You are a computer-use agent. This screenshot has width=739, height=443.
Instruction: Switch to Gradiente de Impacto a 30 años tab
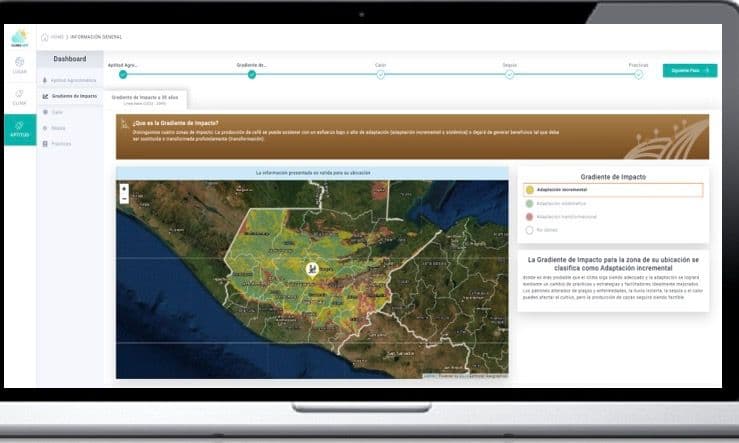(x=145, y=99)
